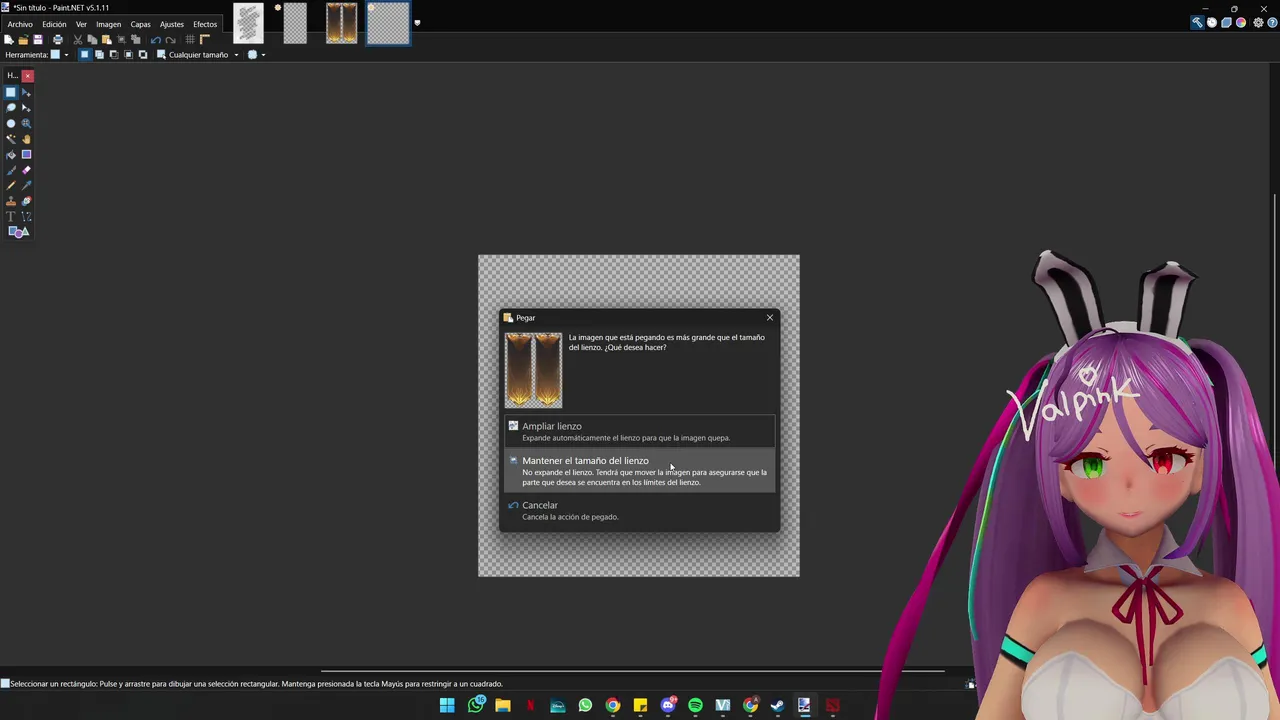Click the Copy icon in toolbar

click(x=92, y=40)
